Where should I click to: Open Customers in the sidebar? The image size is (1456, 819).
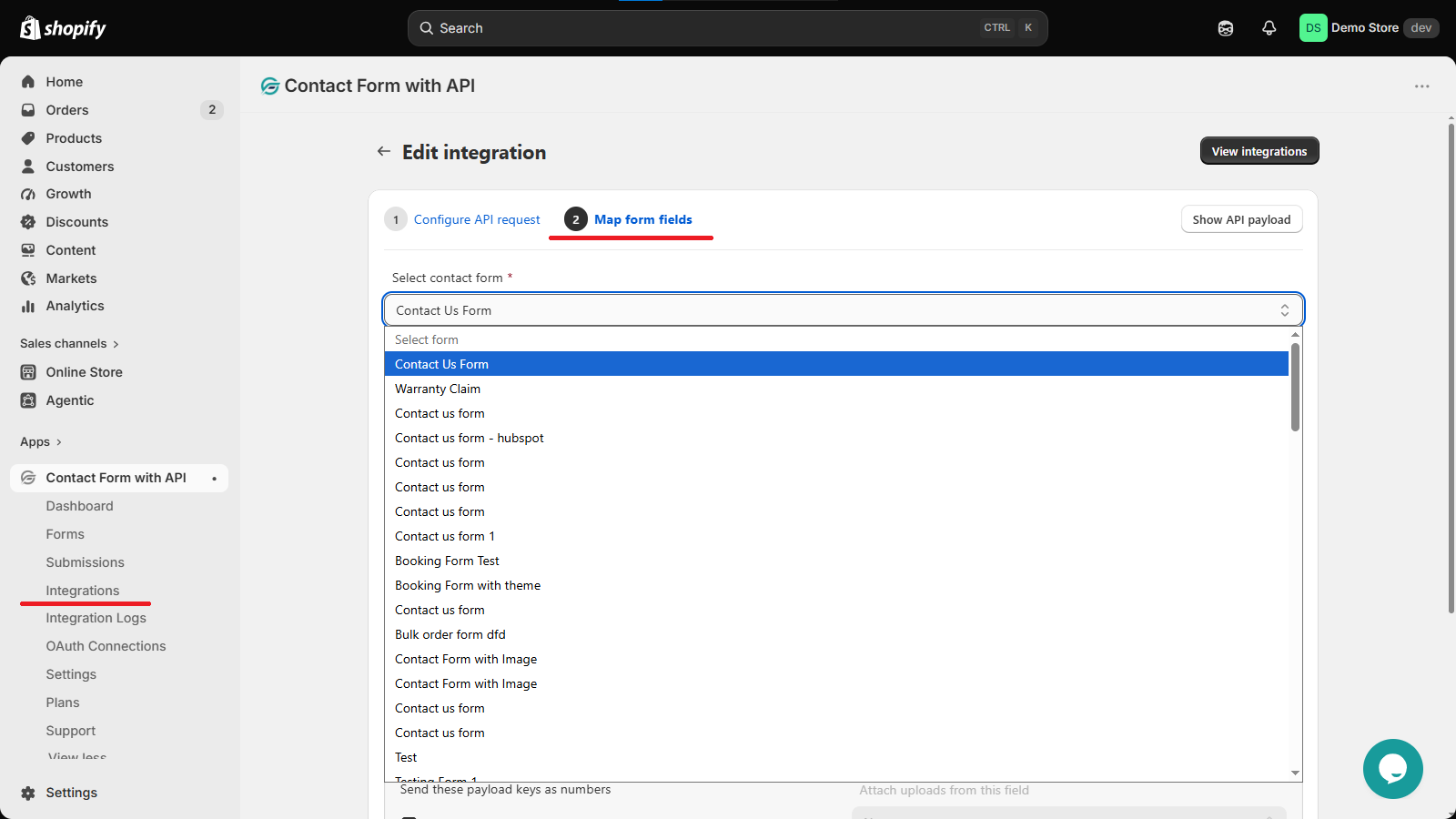tap(80, 167)
